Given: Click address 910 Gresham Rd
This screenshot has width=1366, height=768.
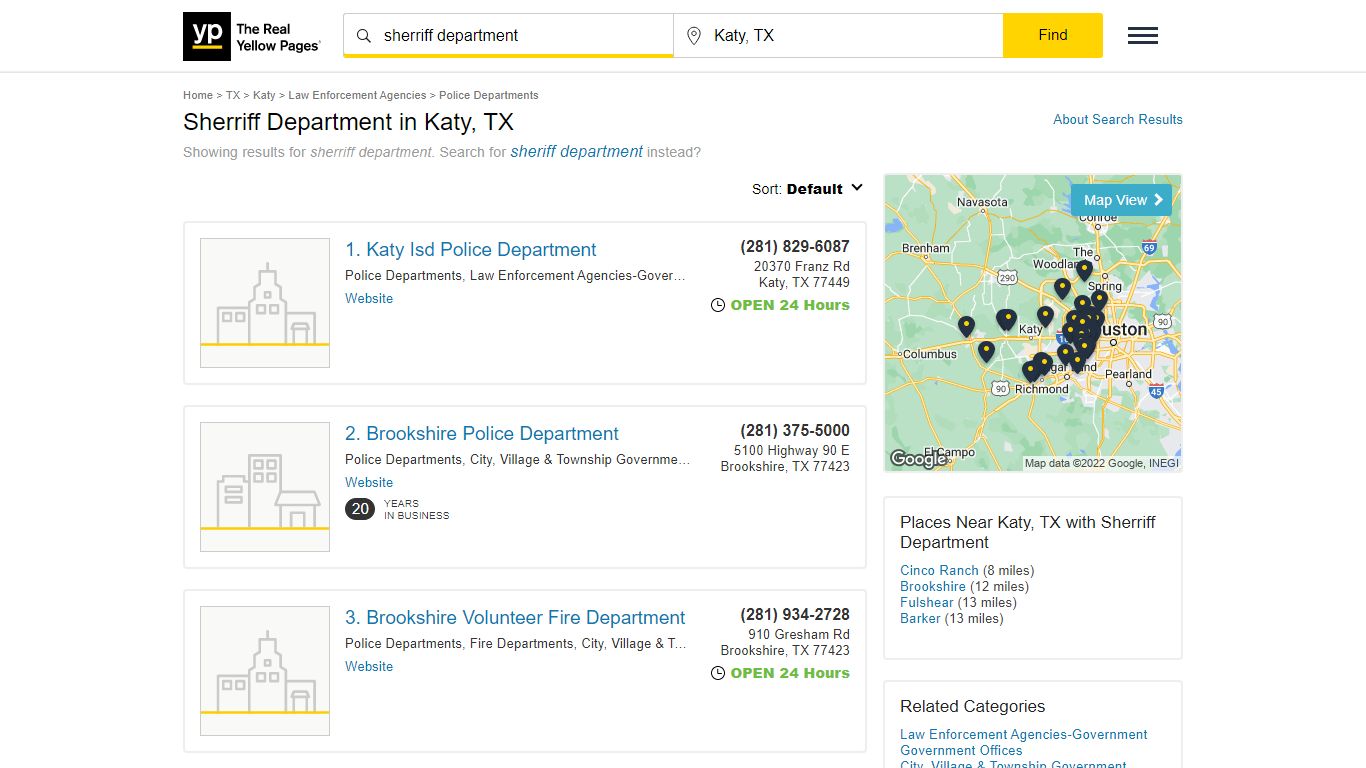Looking at the screenshot, I should 799,634.
